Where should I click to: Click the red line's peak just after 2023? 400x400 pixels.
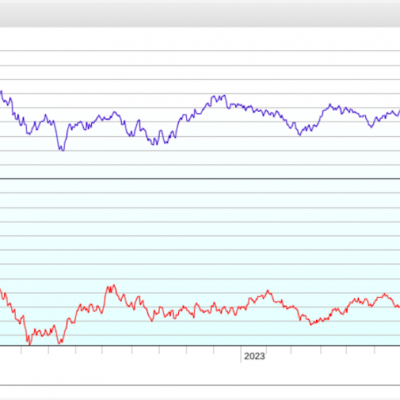pyautogui.click(x=268, y=291)
